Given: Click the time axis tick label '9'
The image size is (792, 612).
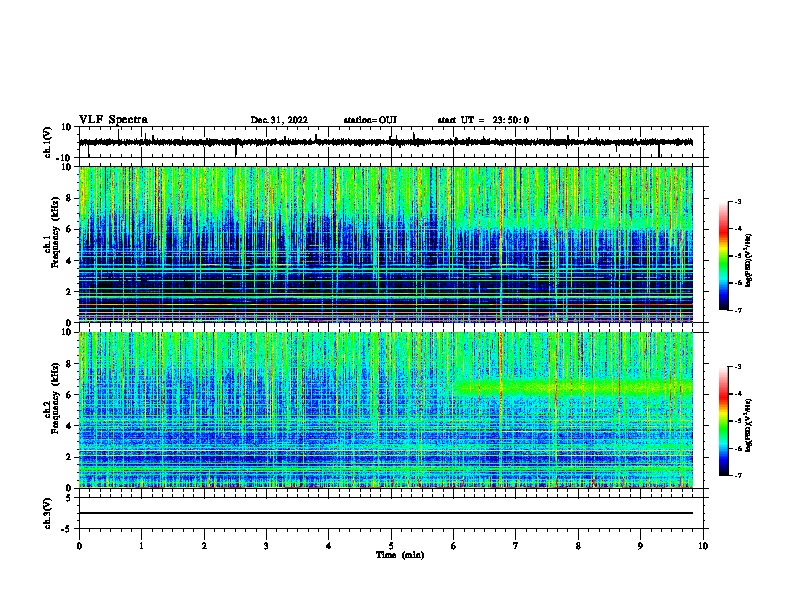Looking at the screenshot, I should tap(640, 546).
